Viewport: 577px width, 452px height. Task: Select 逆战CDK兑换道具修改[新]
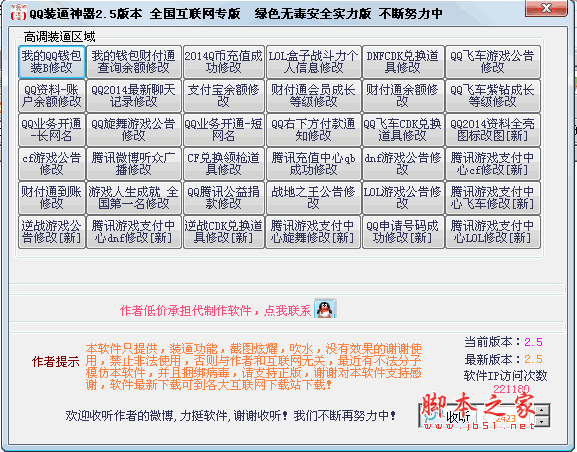223,232
